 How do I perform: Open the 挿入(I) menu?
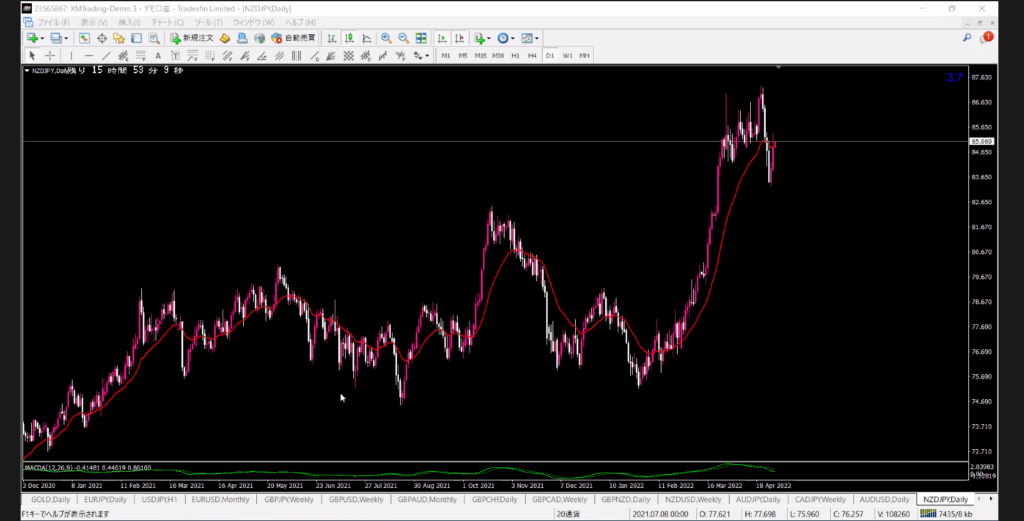pyautogui.click(x=129, y=22)
